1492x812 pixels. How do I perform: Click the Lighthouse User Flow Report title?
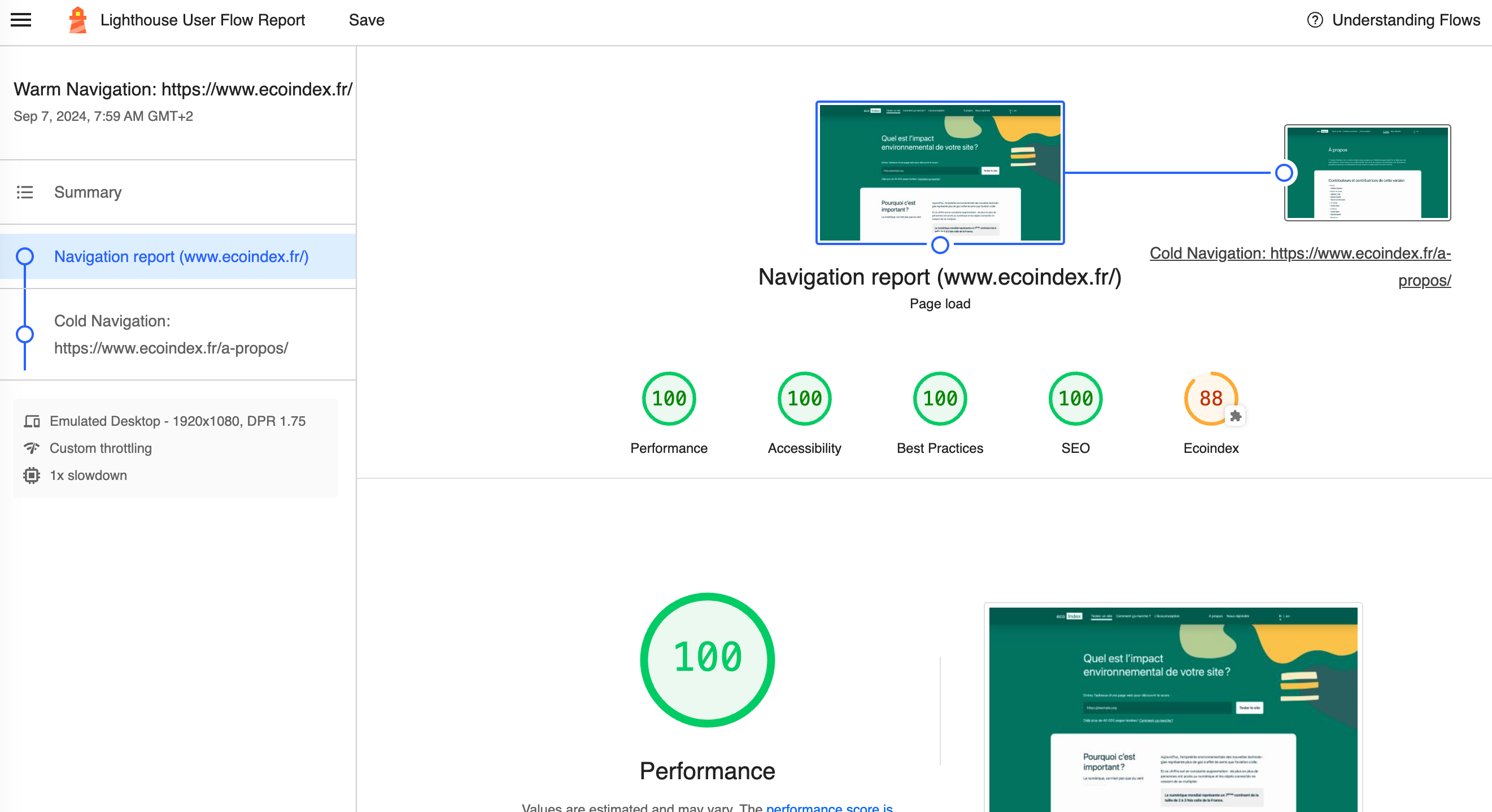tap(203, 20)
